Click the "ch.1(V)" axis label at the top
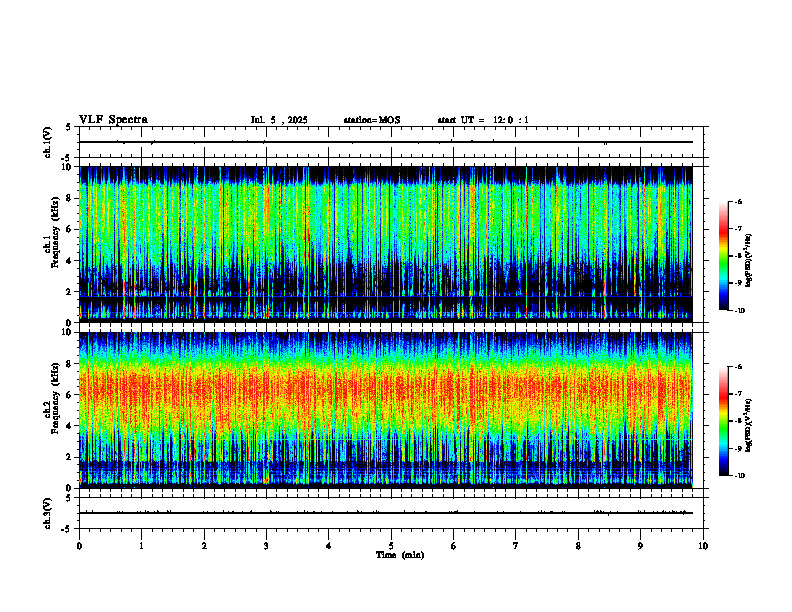792x612 pixels. (x=48, y=142)
